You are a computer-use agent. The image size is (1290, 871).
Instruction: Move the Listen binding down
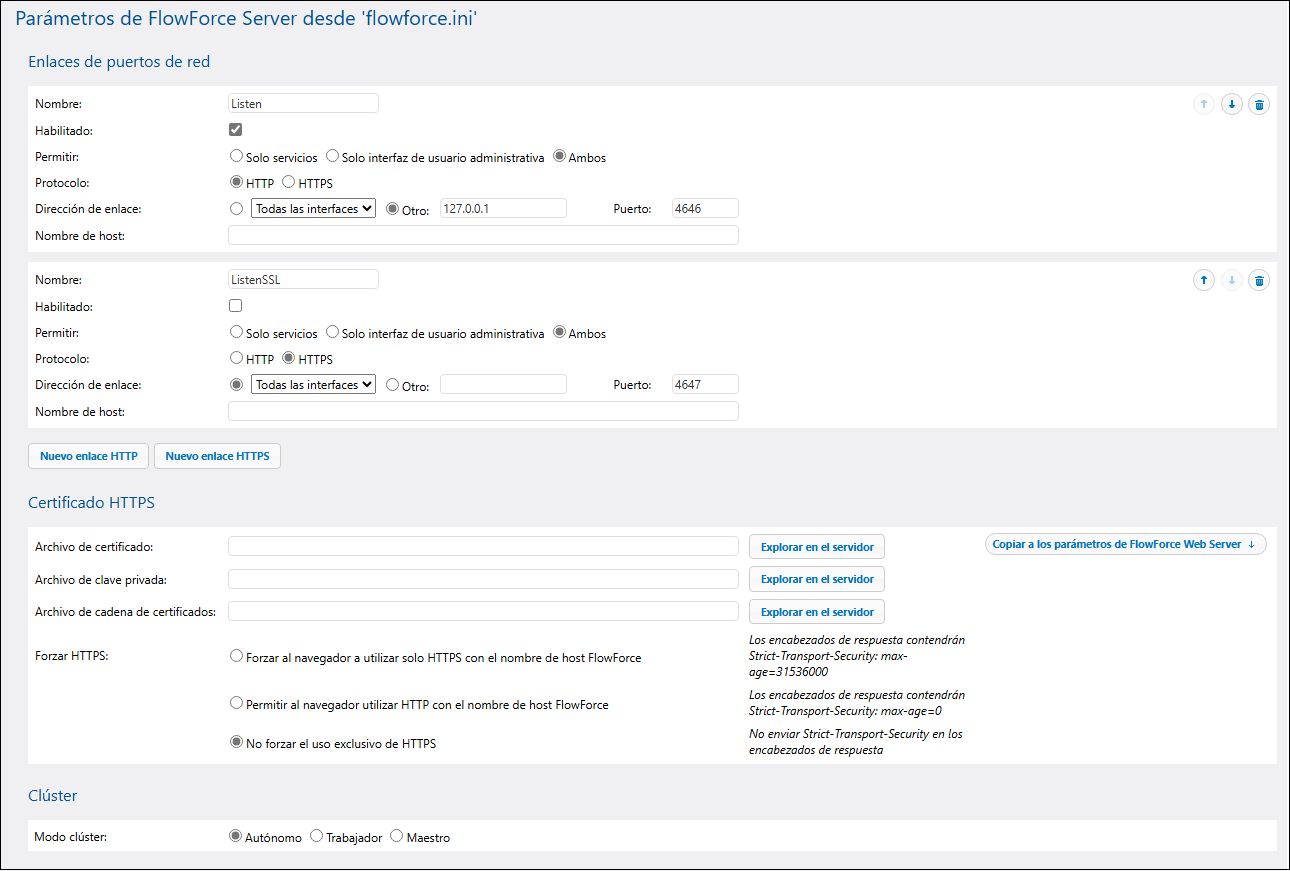[1231, 104]
